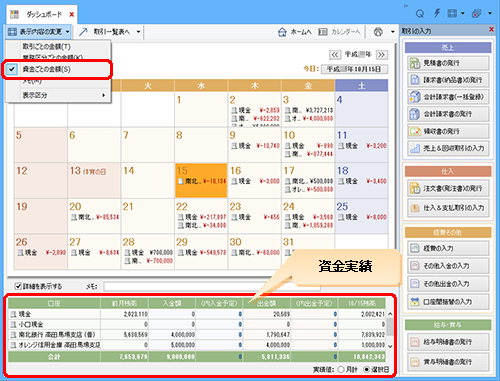Image resolution: width=500 pixels, height=381 pixels.
Task: Go to next year with >> button
Action: (382, 54)
